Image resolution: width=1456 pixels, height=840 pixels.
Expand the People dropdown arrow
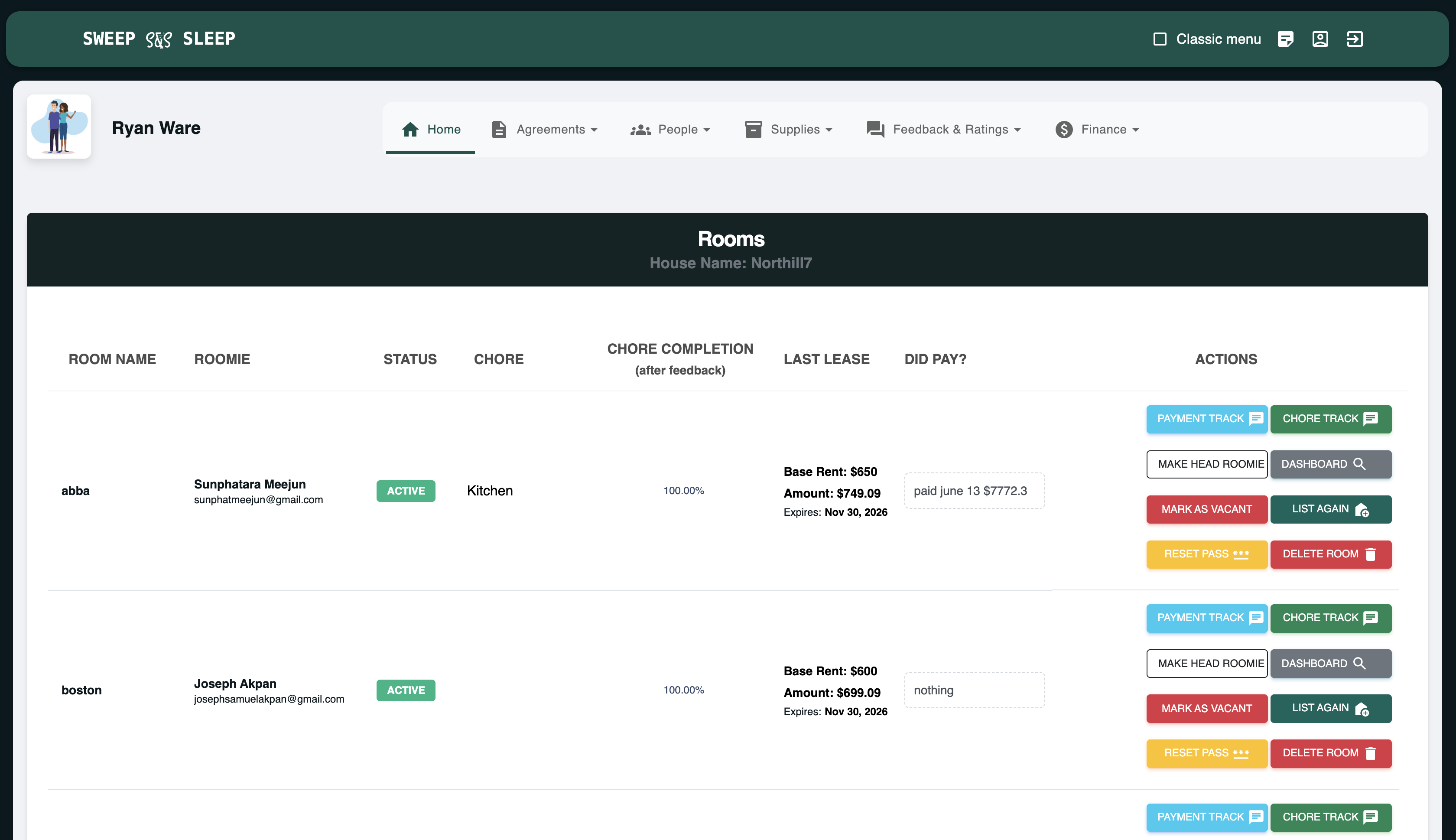(x=706, y=130)
